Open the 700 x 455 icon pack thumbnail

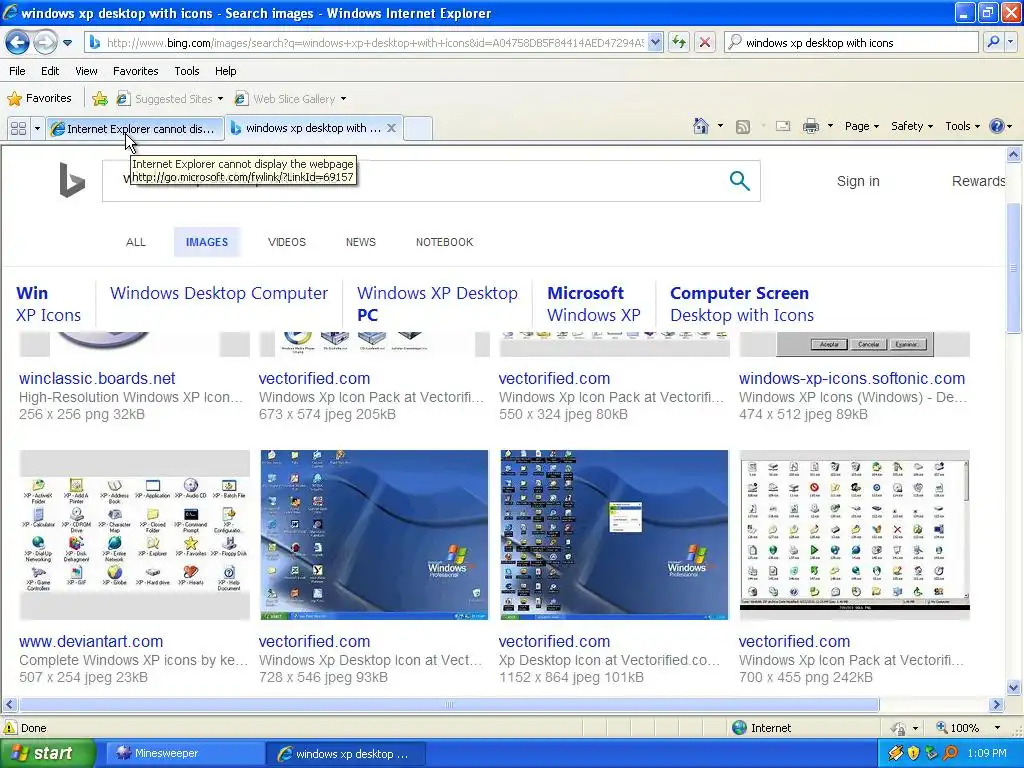855,535
